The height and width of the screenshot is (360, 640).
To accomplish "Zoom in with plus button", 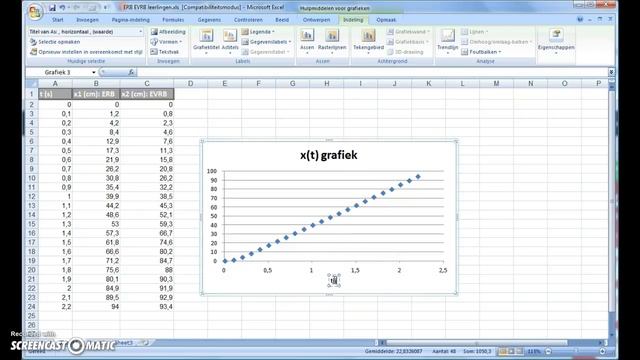I will 602,351.
